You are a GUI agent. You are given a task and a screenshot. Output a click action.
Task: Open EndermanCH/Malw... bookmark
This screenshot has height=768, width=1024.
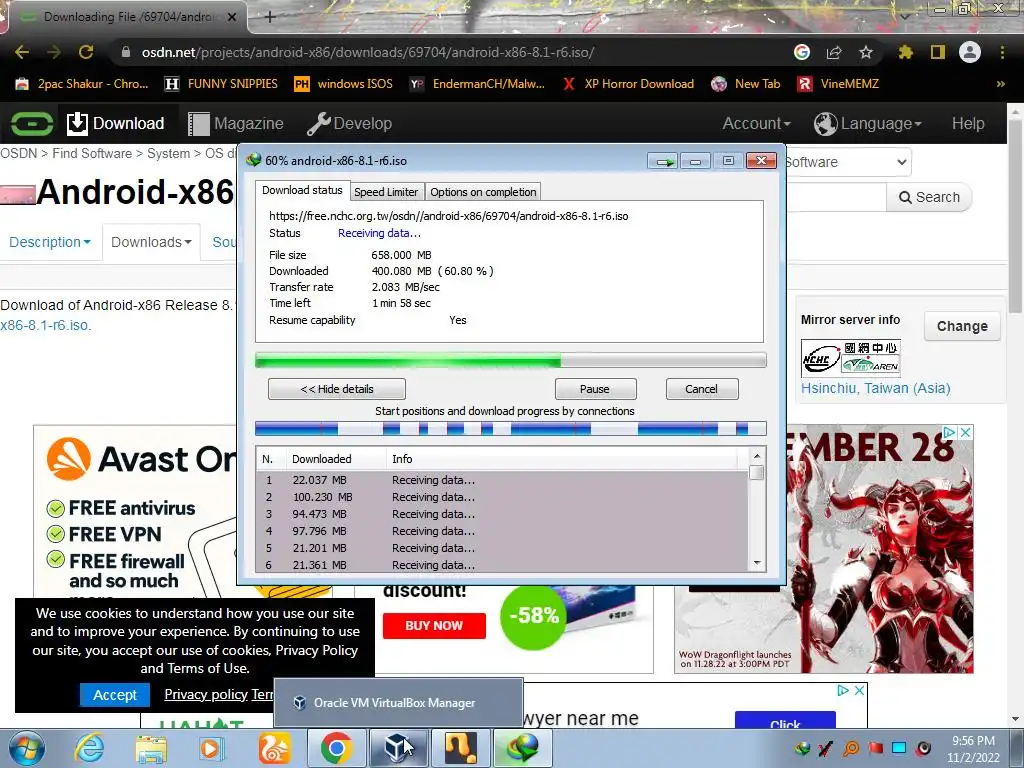(477, 84)
